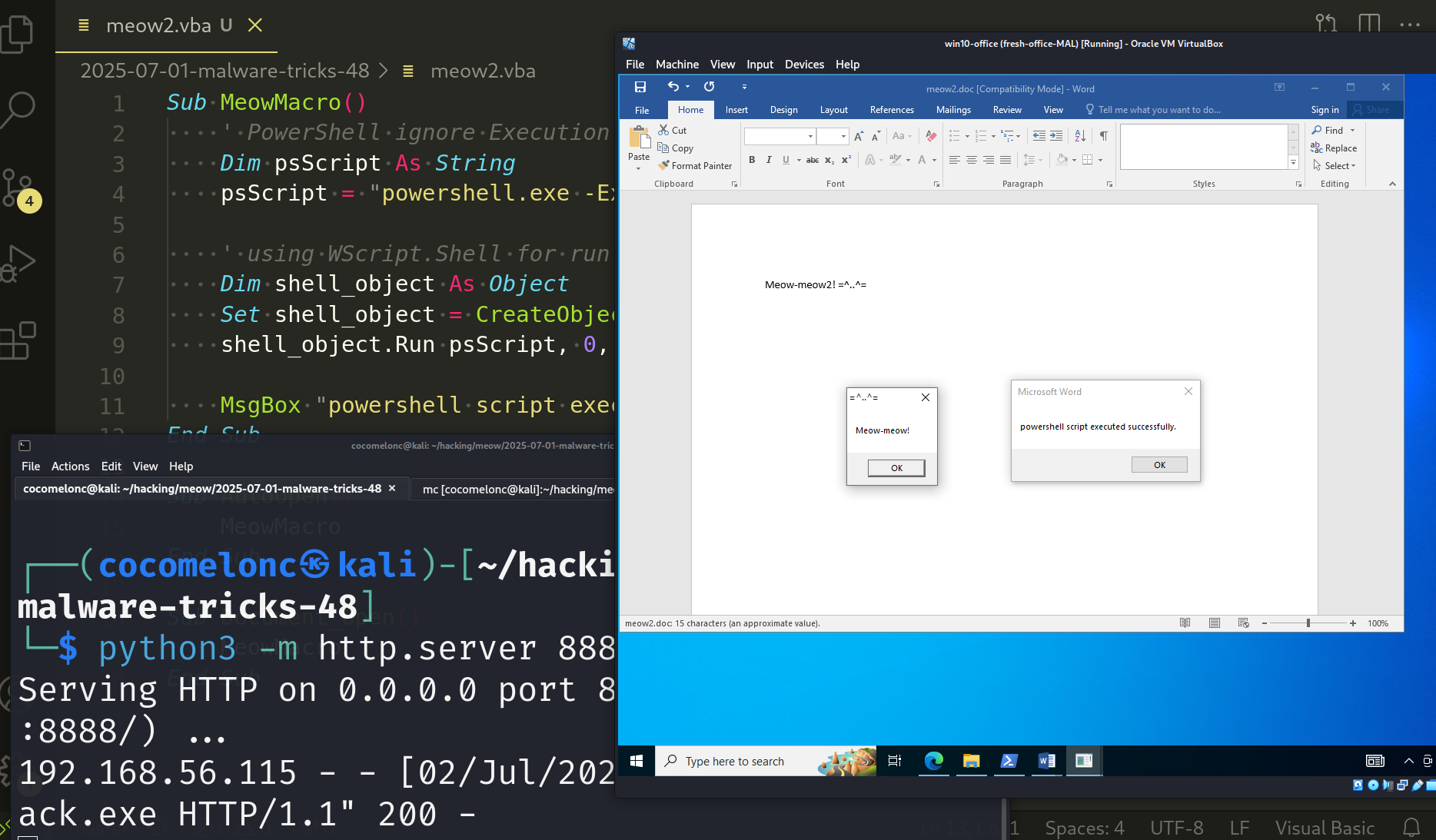Open Microsoft Edge from the taskbar
Screen dimensions: 1436x840
tap(933, 761)
